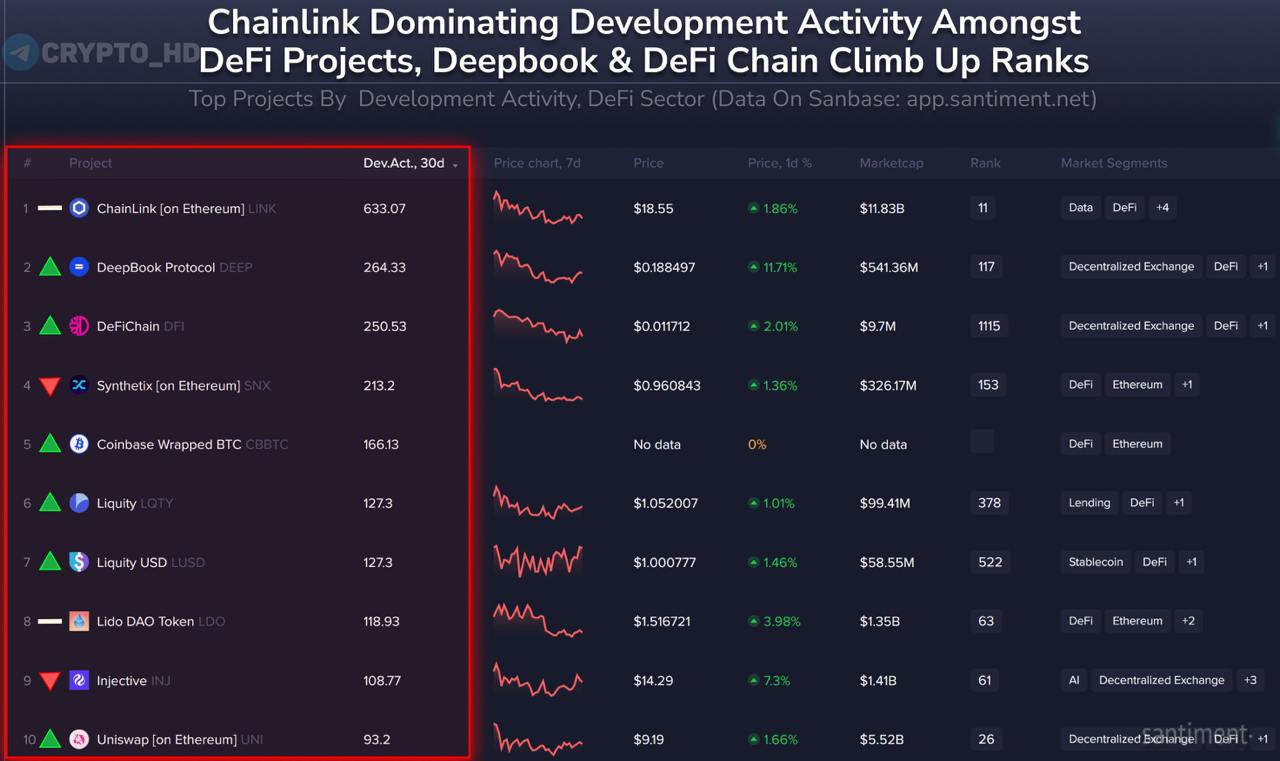Image resolution: width=1280 pixels, height=761 pixels.
Task: Click the ChainLink 7d price chart thumbnail
Action: click(x=538, y=208)
